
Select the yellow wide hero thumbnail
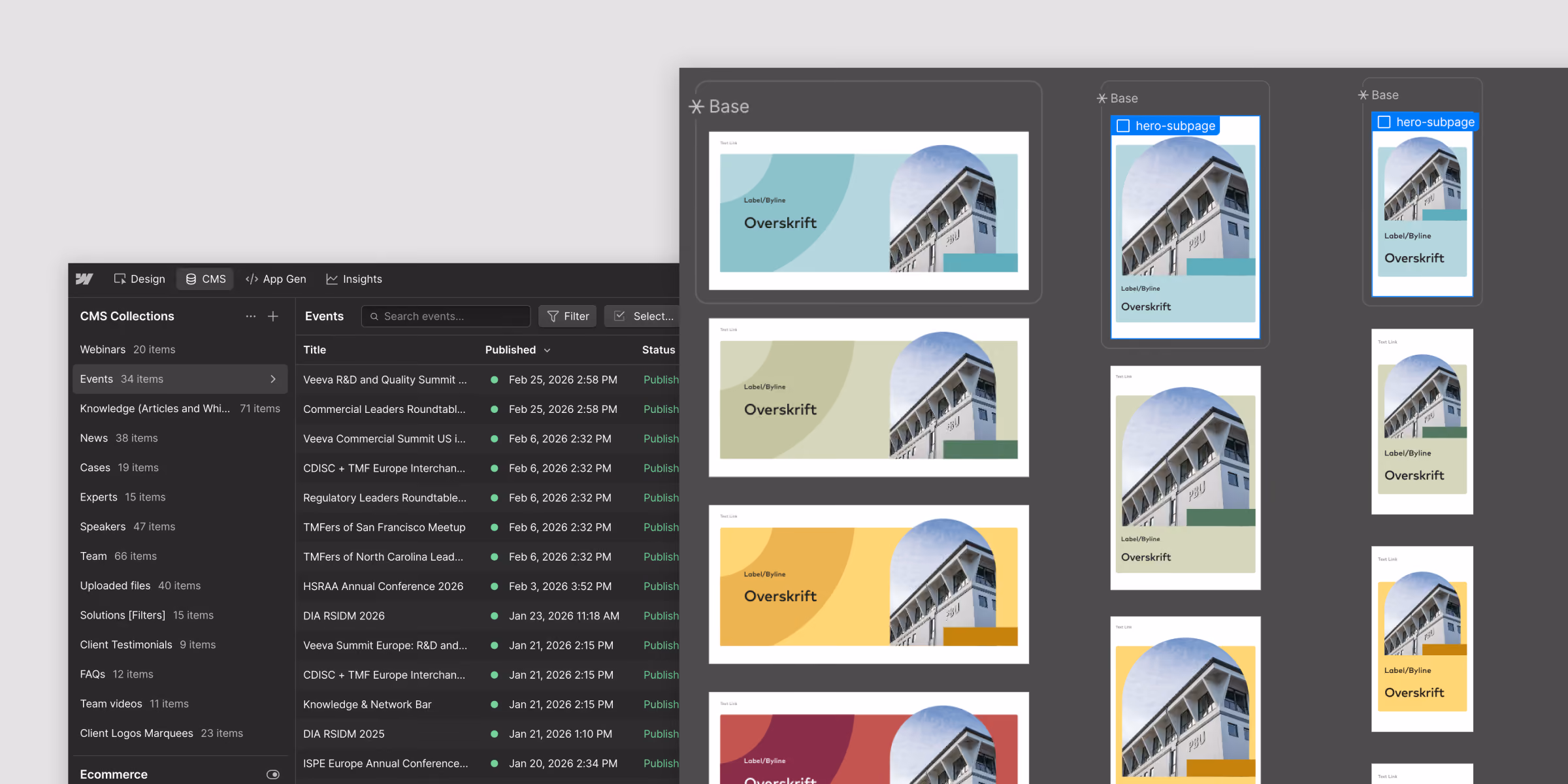869,584
